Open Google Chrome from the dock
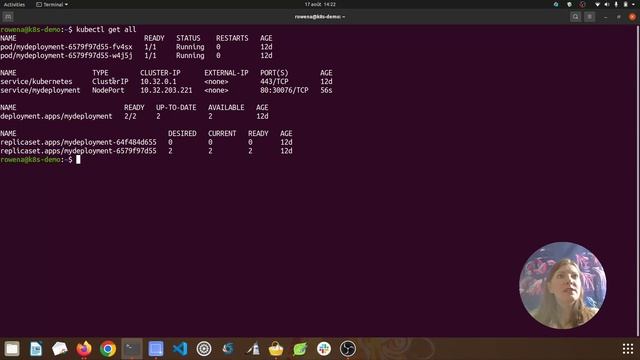640x360 pixels. (108, 349)
